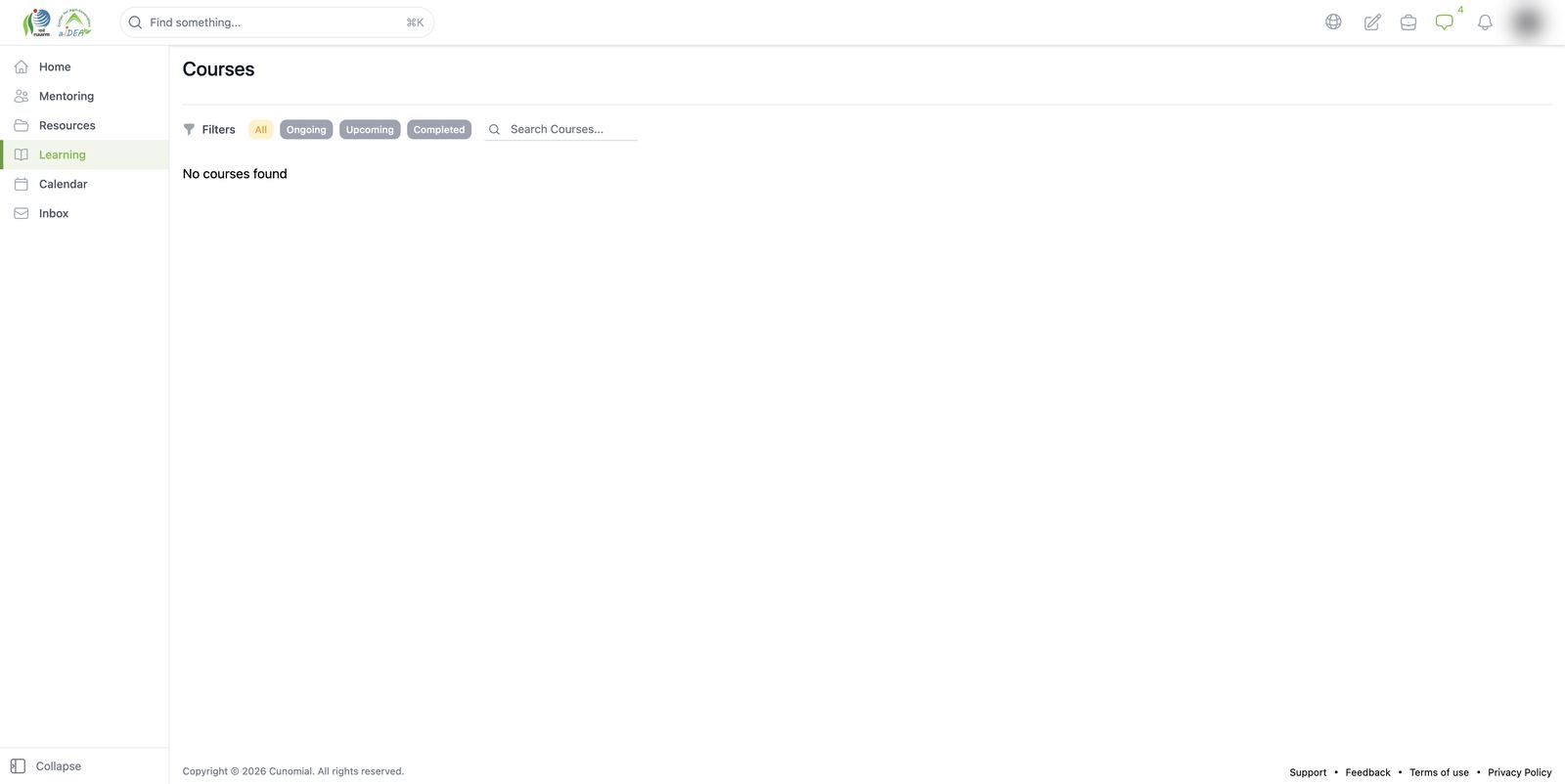Click the Copyright 2026 Cunomial footer text
Screen dimensions: 1565x784
click(x=293, y=771)
